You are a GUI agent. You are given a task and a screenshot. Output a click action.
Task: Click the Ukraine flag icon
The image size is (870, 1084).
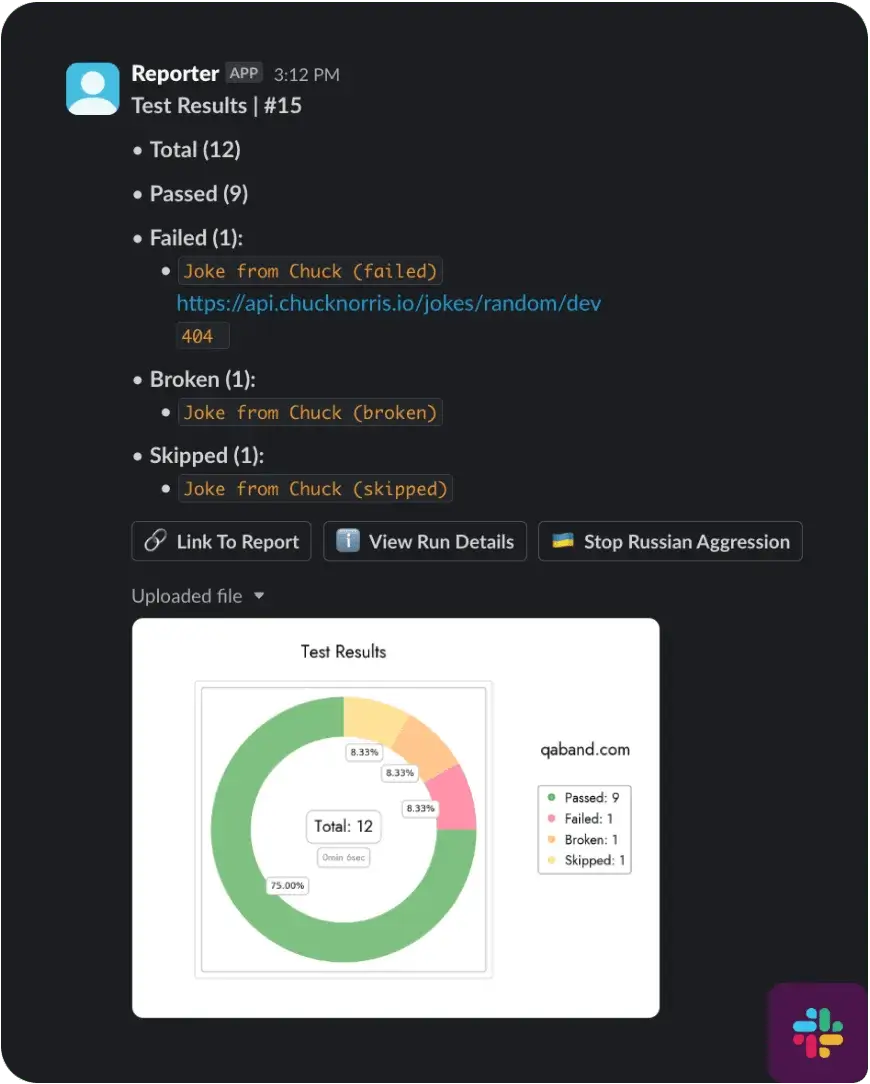coord(563,541)
